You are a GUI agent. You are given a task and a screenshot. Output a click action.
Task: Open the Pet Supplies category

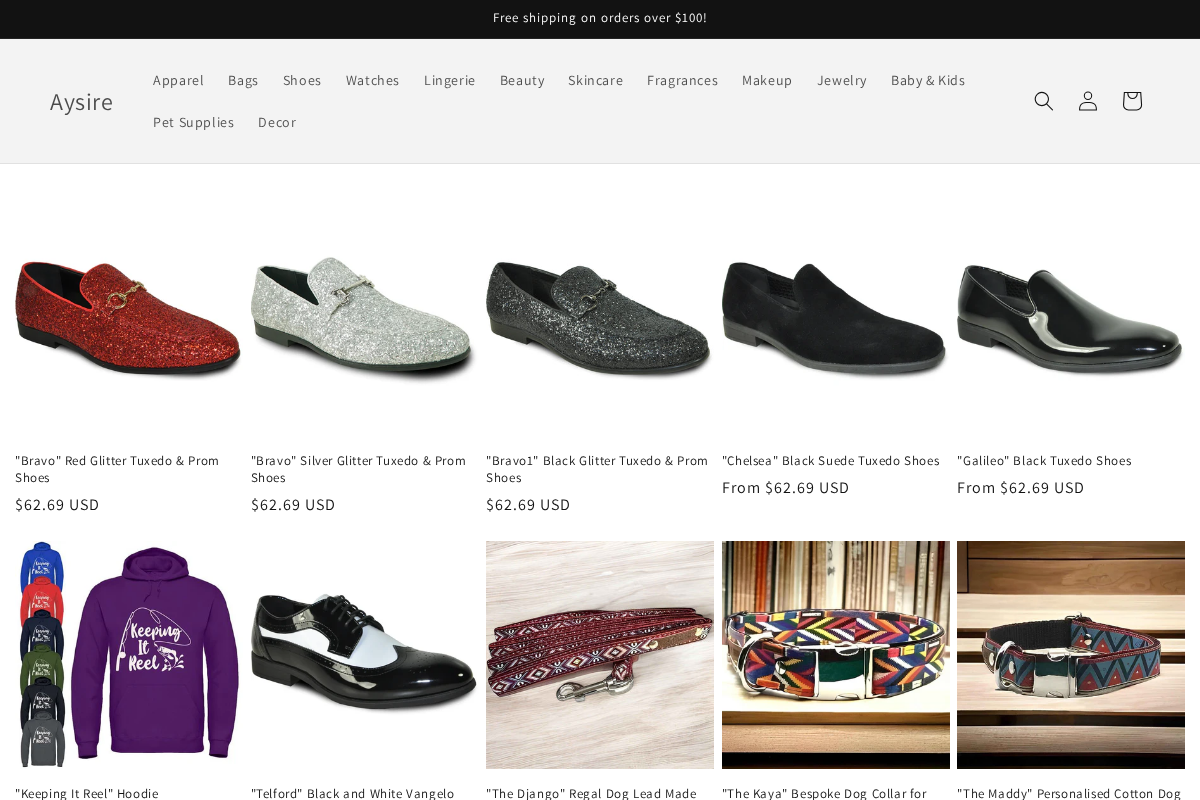(193, 122)
